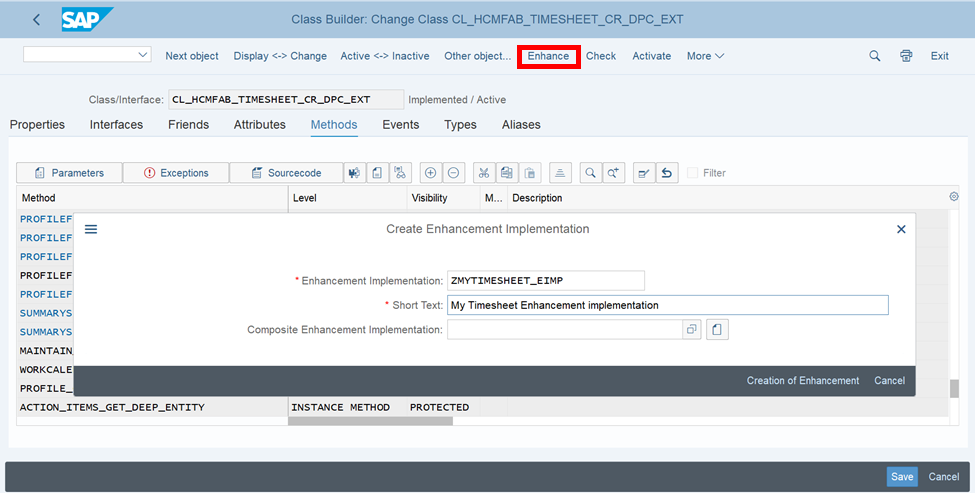This screenshot has height=493, width=975.
Task: Open method Parameters
Action: (x=69, y=173)
